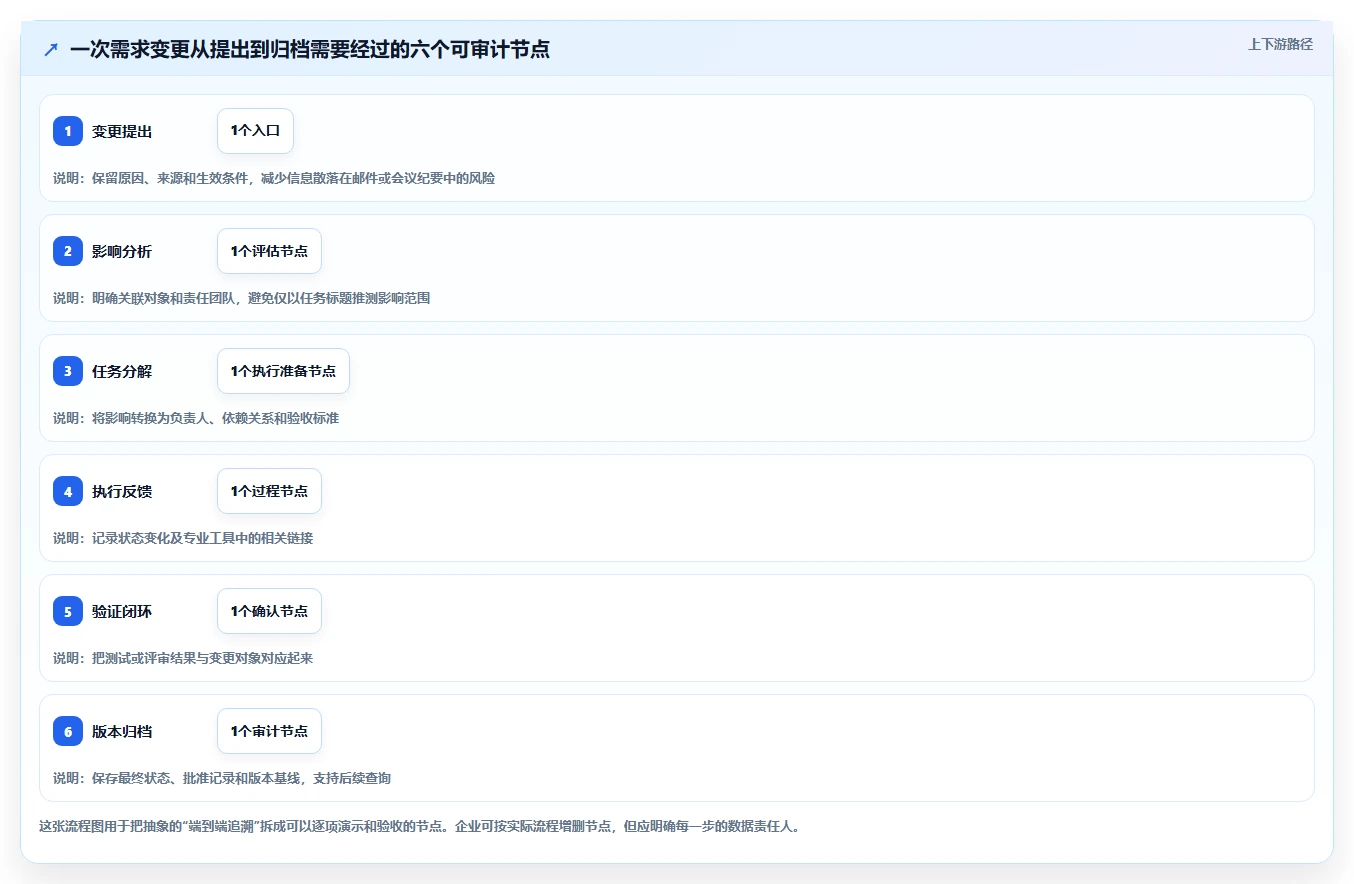
Task: Click the description starting 保存最终状态、批准记录
Action: click(222, 778)
